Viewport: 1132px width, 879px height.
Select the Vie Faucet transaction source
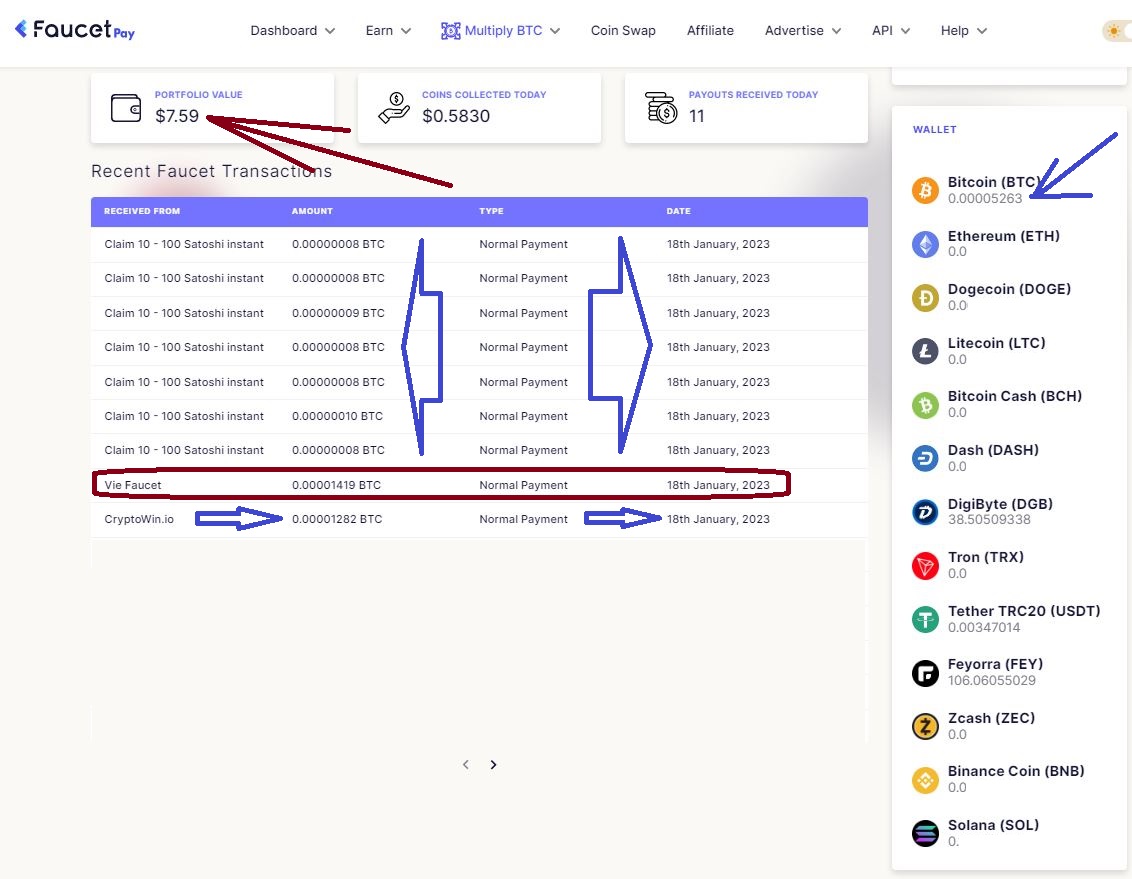[133, 485]
